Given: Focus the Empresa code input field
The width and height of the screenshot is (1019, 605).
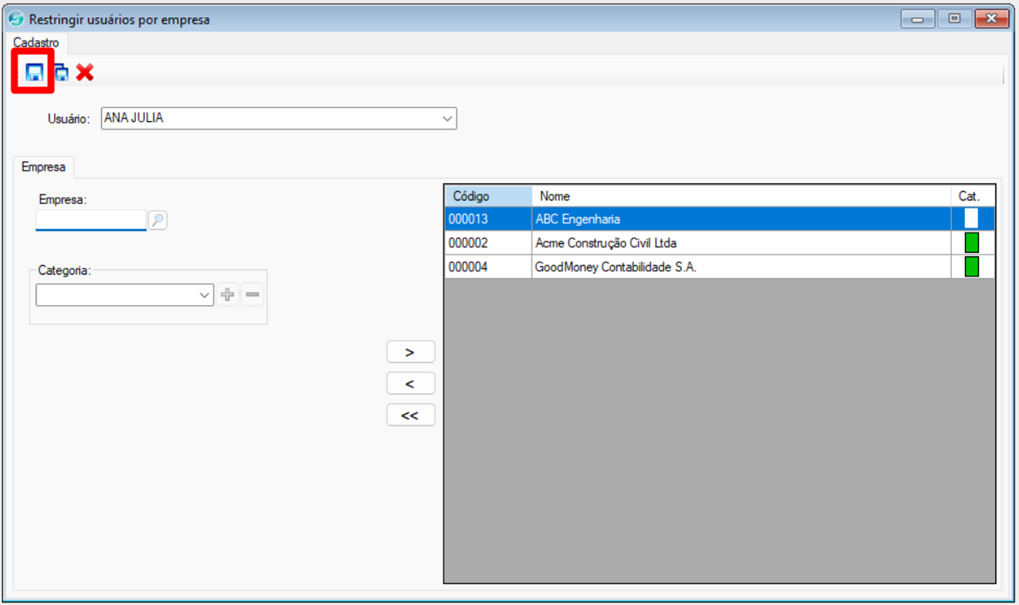Looking at the screenshot, I should click(91, 220).
